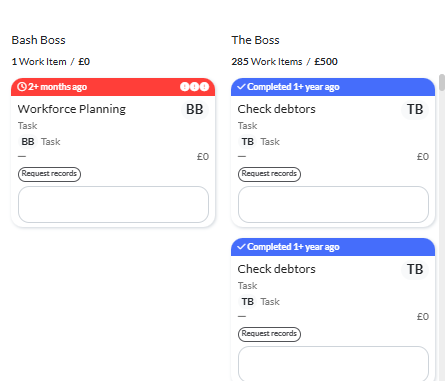Click the large BB avatar on Workforce Planning
The image size is (445, 381).
195,110
